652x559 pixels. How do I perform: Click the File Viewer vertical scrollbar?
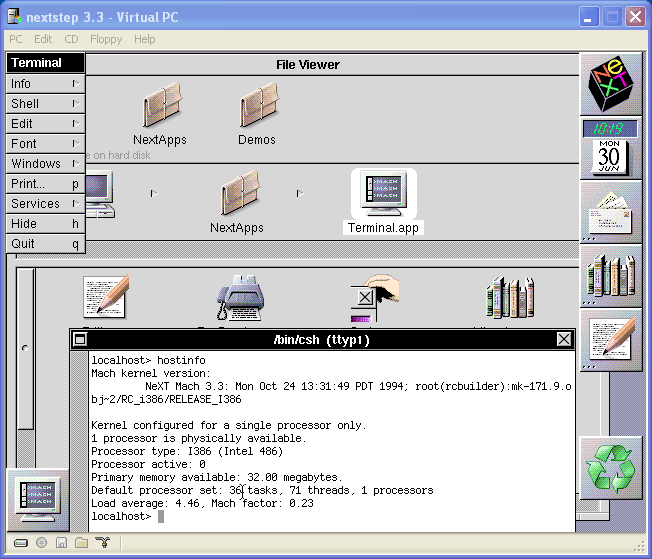[26, 349]
